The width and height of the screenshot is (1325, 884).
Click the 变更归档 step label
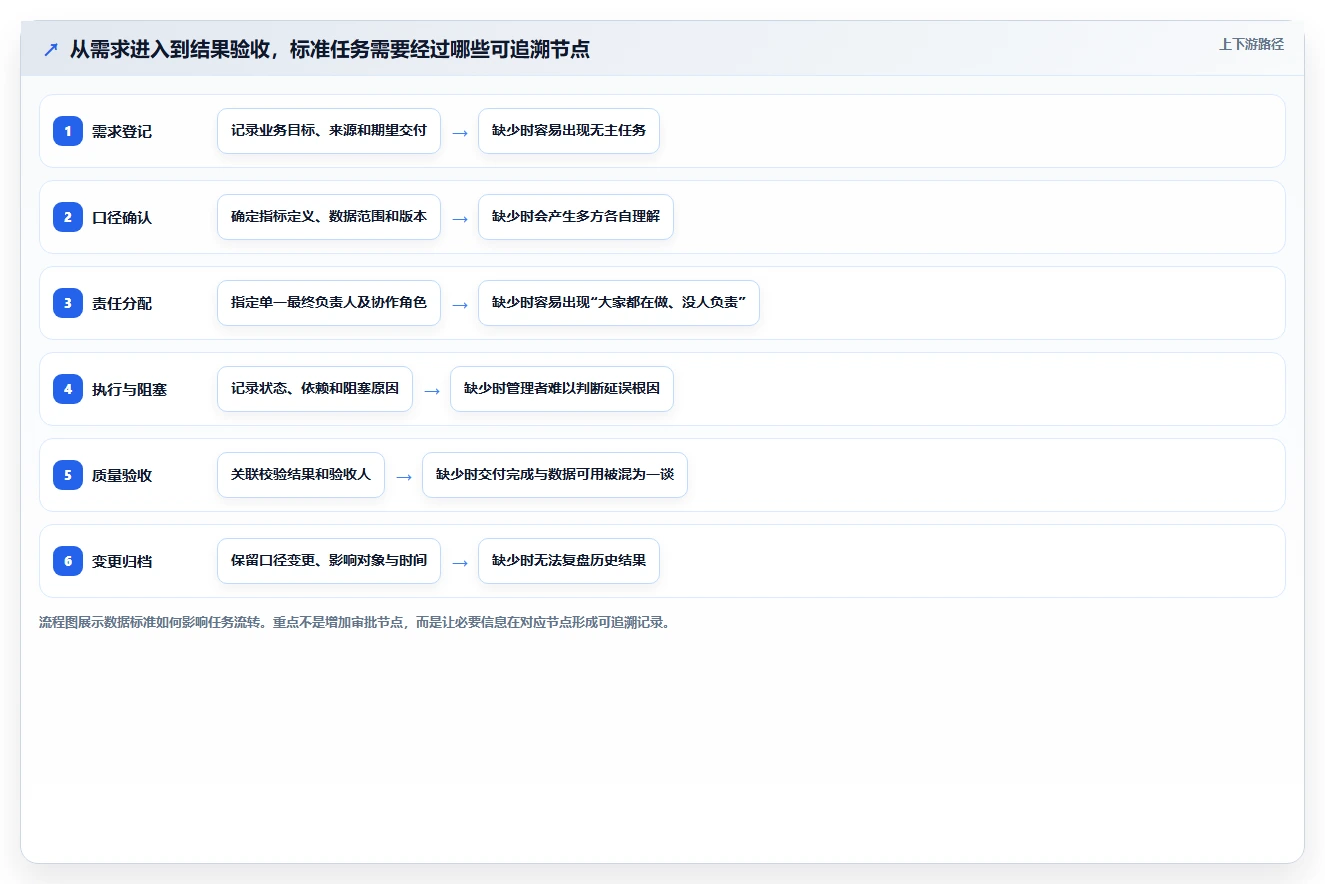point(122,562)
